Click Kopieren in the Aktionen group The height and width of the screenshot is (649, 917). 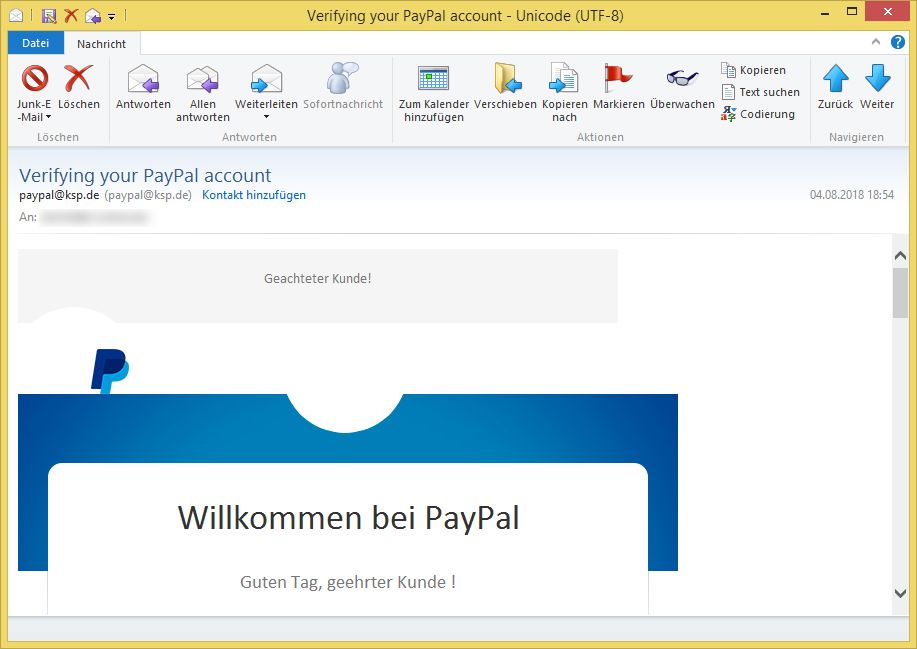coord(753,70)
